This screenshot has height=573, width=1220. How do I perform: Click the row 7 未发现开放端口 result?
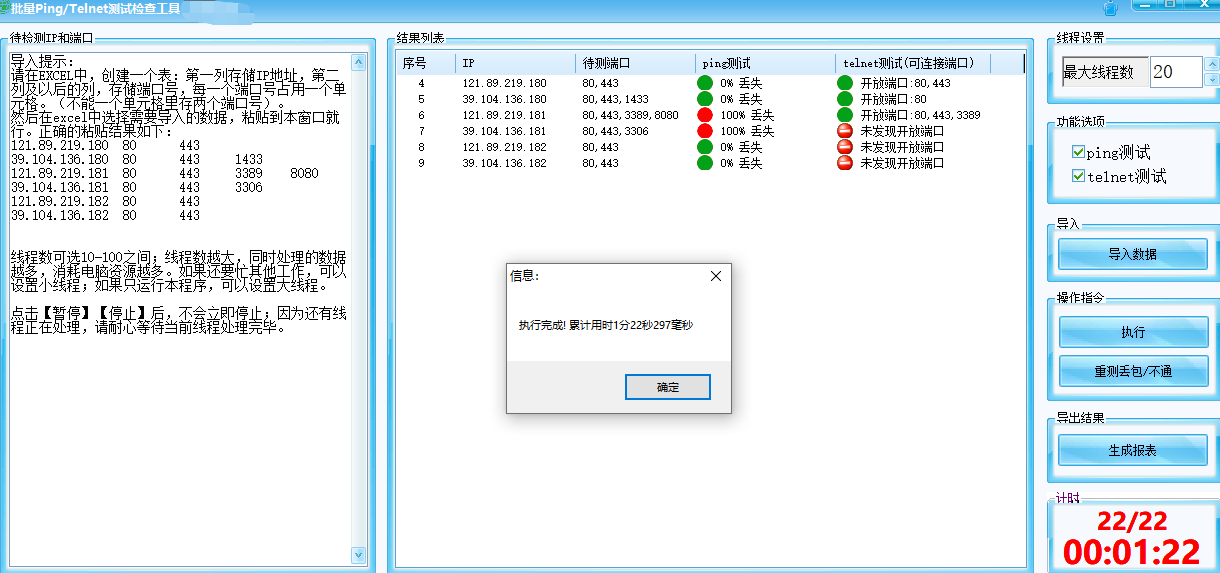click(x=902, y=132)
